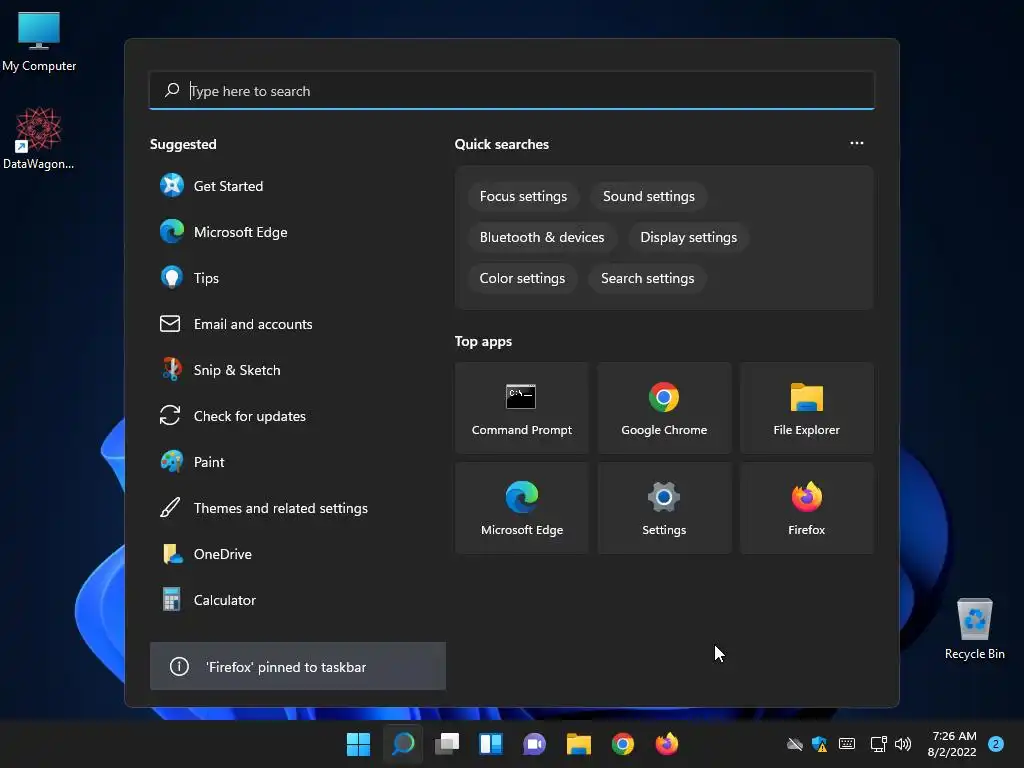
Task: Open Settings tile in Top apps
Action: coord(664,508)
